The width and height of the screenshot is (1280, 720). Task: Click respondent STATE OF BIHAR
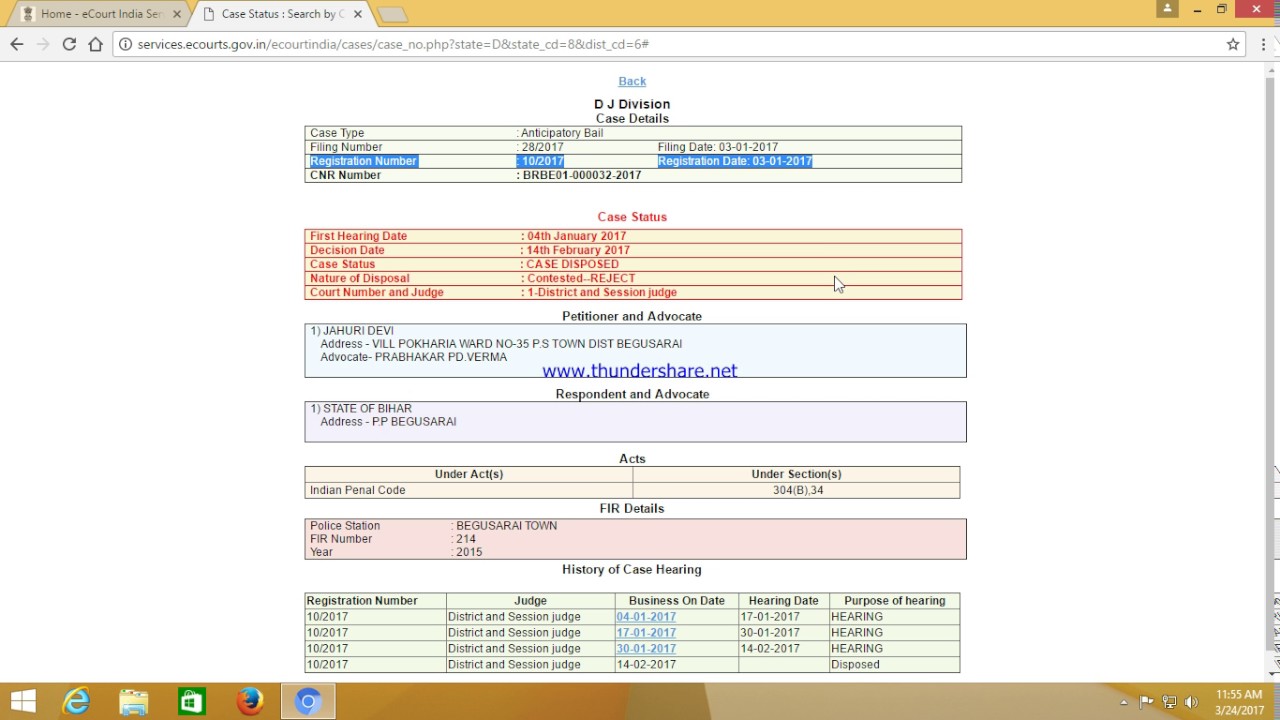(x=367, y=409)
